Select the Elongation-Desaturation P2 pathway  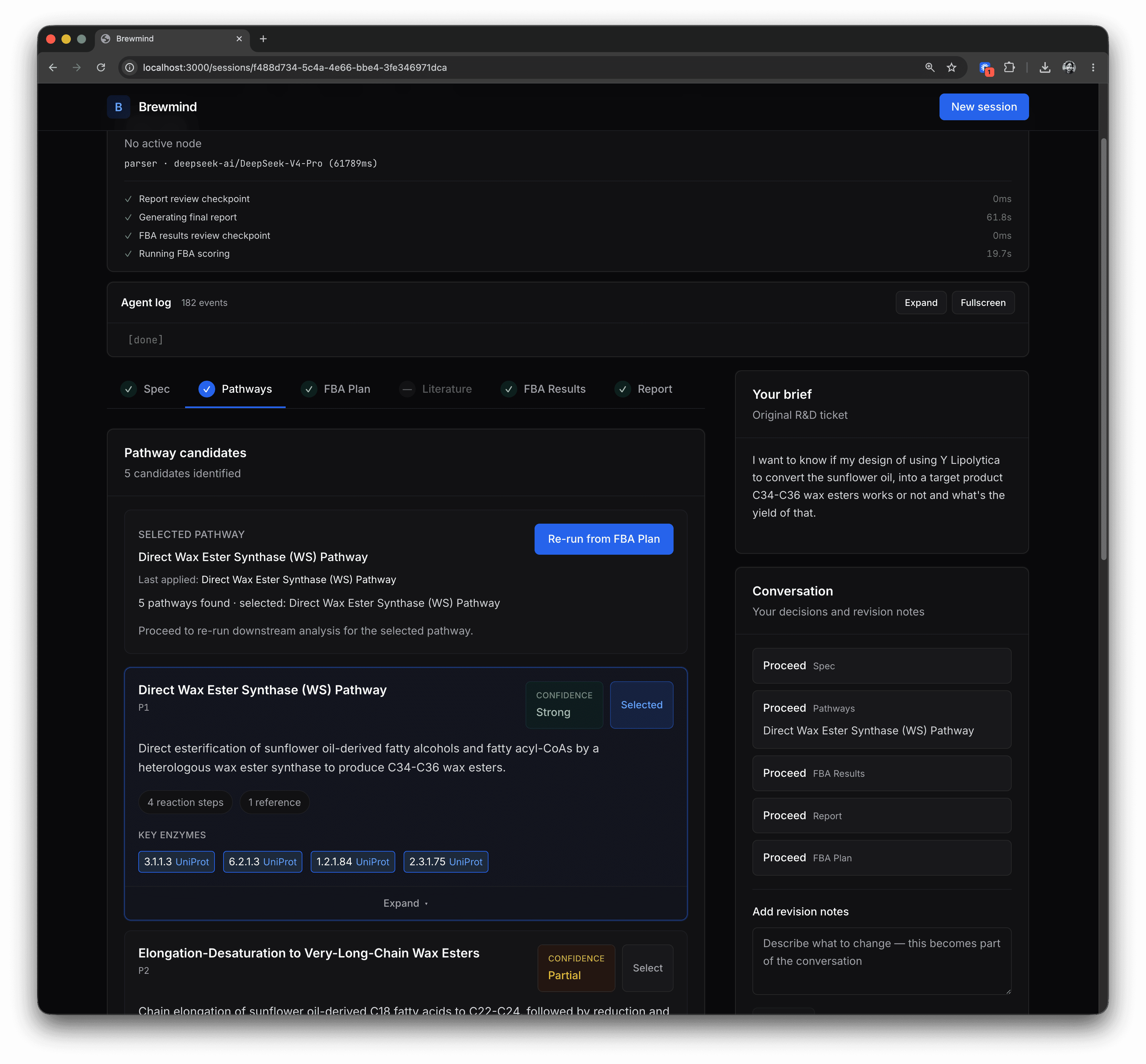click(x=647, y=968)
